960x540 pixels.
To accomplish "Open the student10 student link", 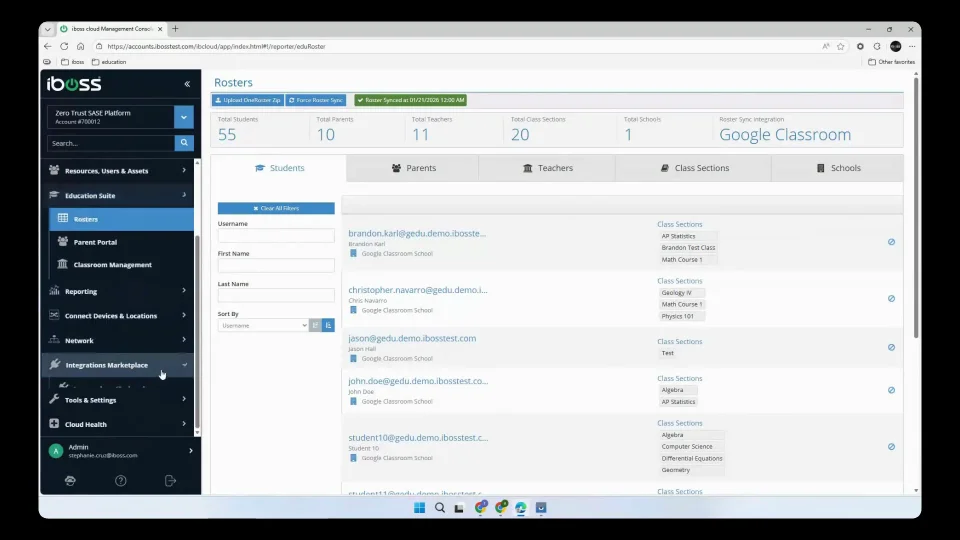I will pos(418,438).
